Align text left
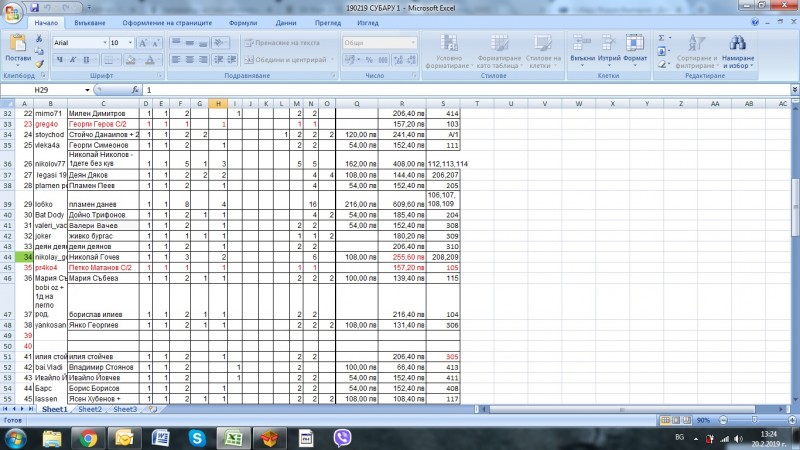The height and width of the screenshot is (450, 800). (x=176, y=60)
